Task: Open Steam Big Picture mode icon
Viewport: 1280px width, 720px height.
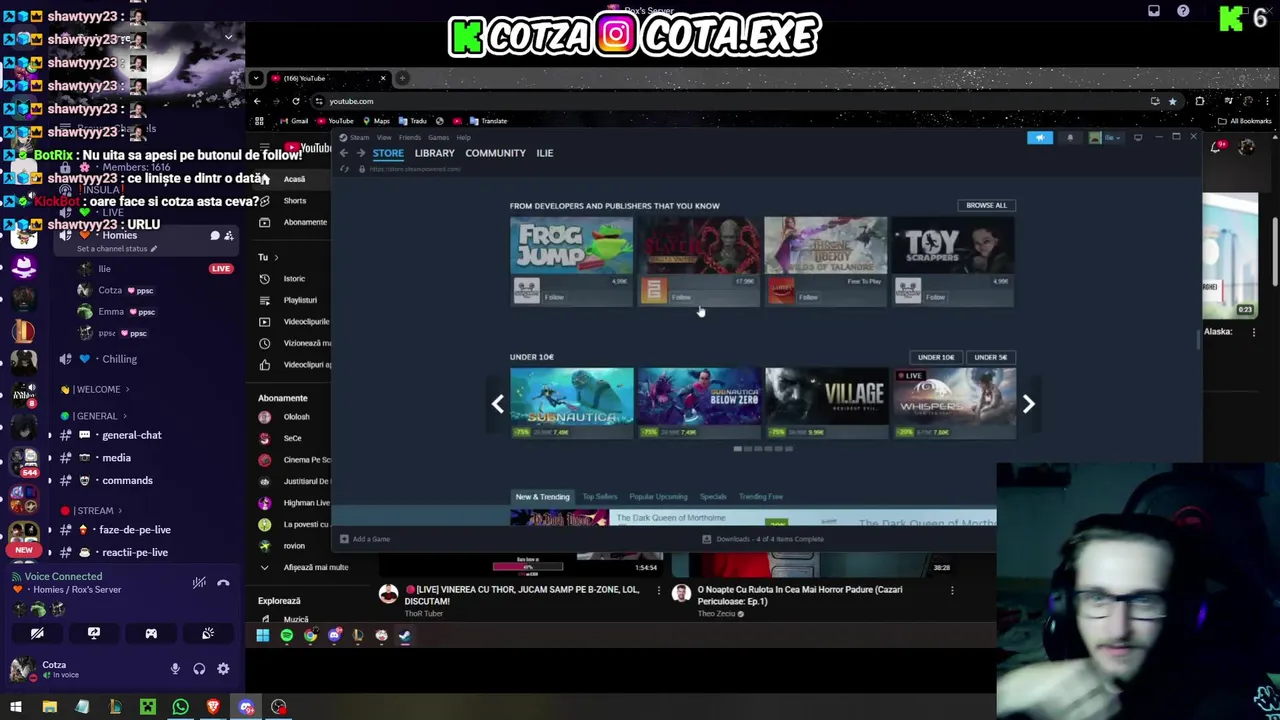Action: coord(1138,137)
